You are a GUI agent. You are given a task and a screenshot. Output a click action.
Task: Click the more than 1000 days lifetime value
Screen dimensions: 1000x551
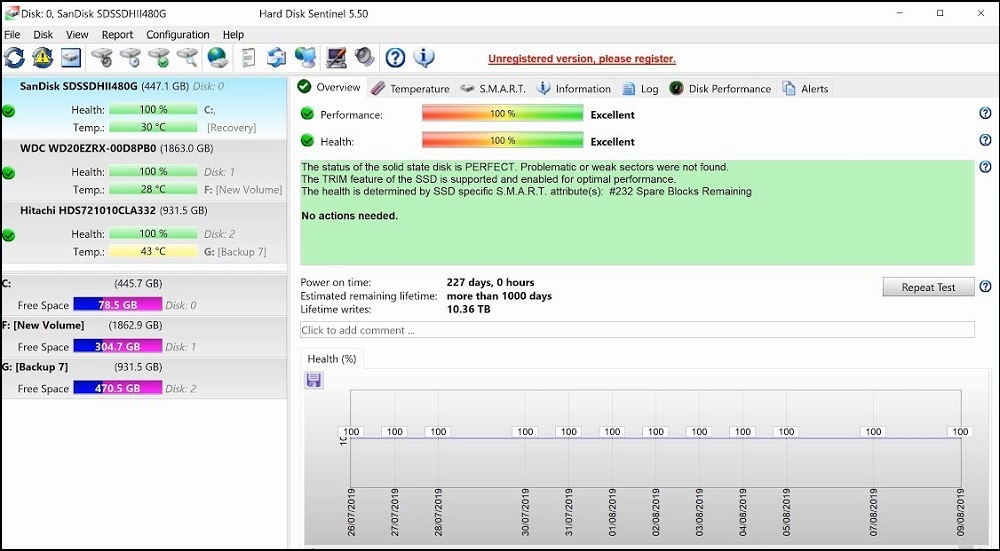point(499,296)
